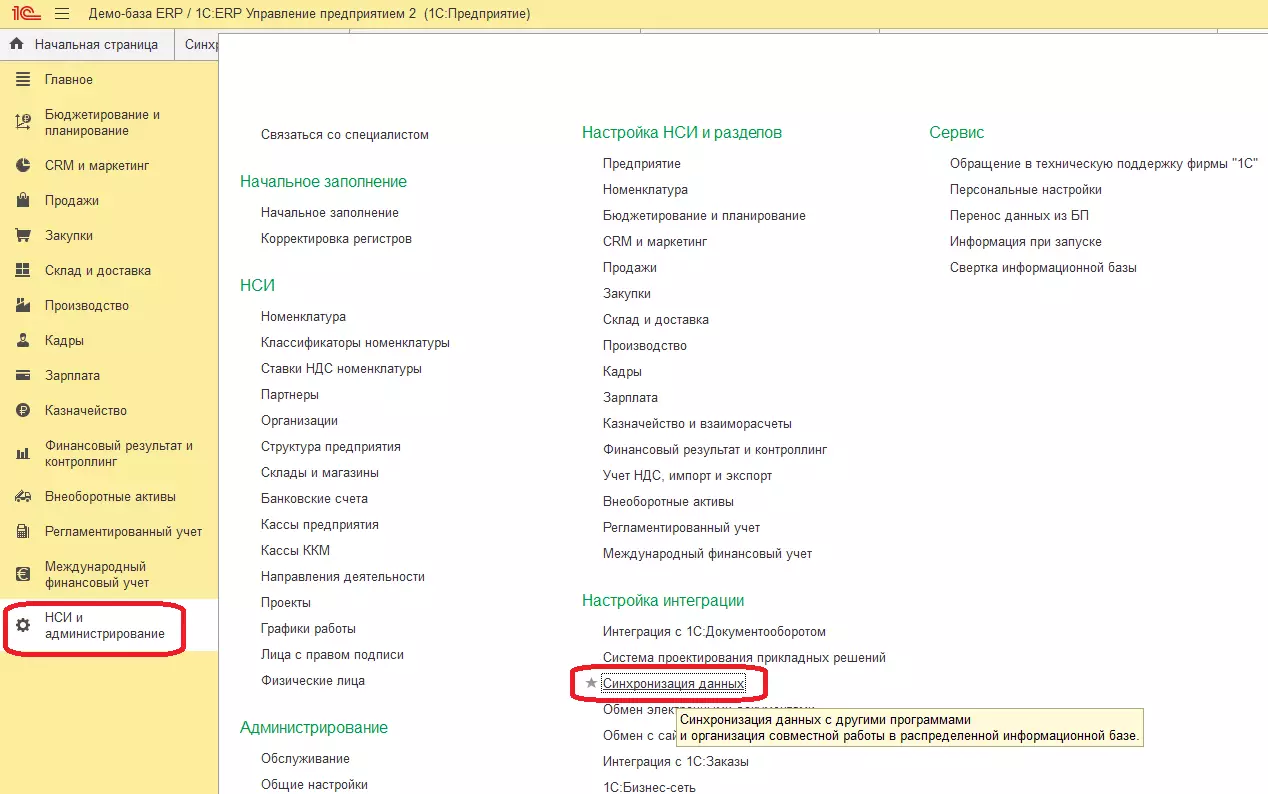Open Организации link

(299, 421)
